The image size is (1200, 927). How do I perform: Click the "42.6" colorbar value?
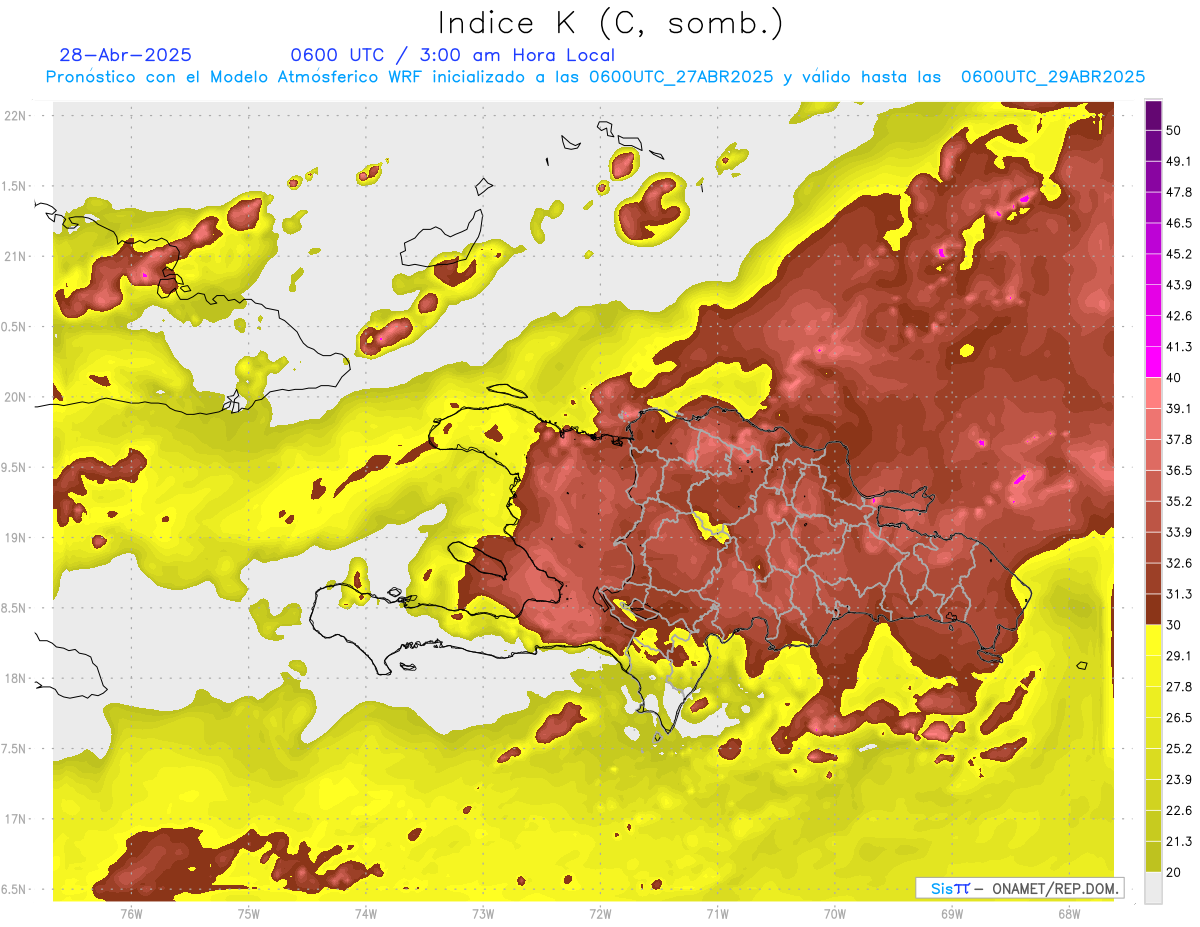[1179, 316]
